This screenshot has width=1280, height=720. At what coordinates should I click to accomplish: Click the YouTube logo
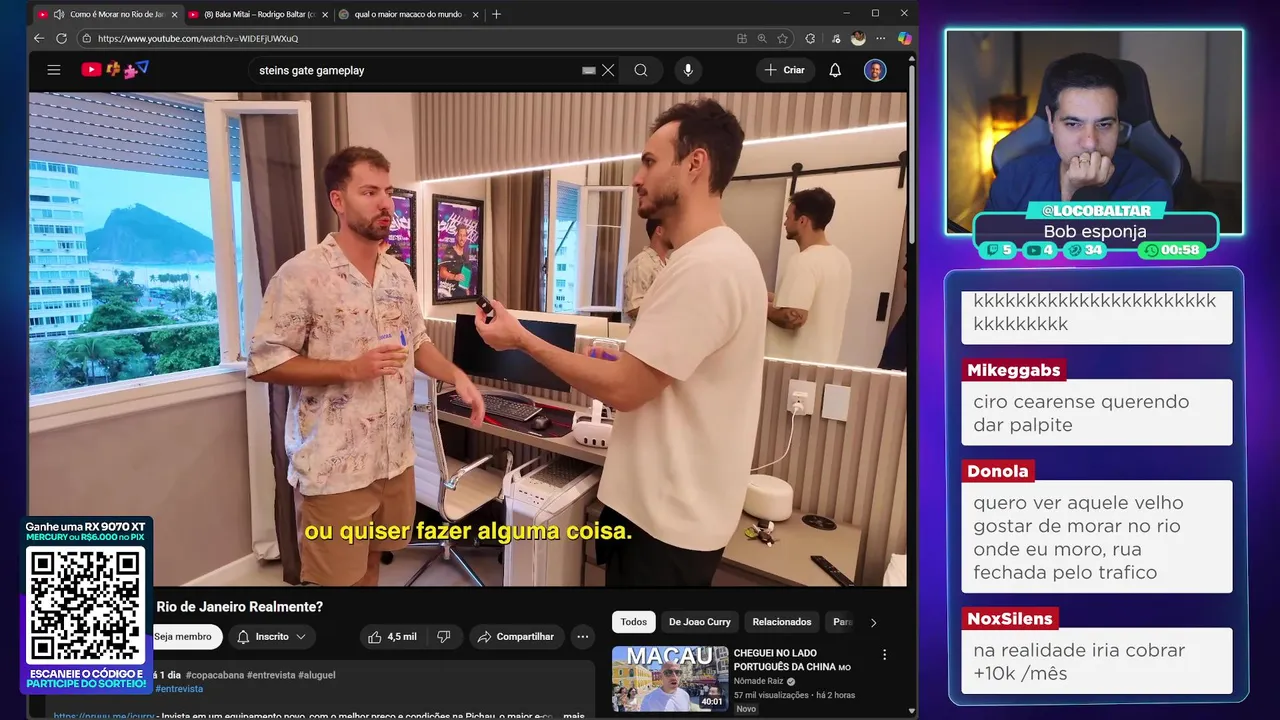point(114,69)
